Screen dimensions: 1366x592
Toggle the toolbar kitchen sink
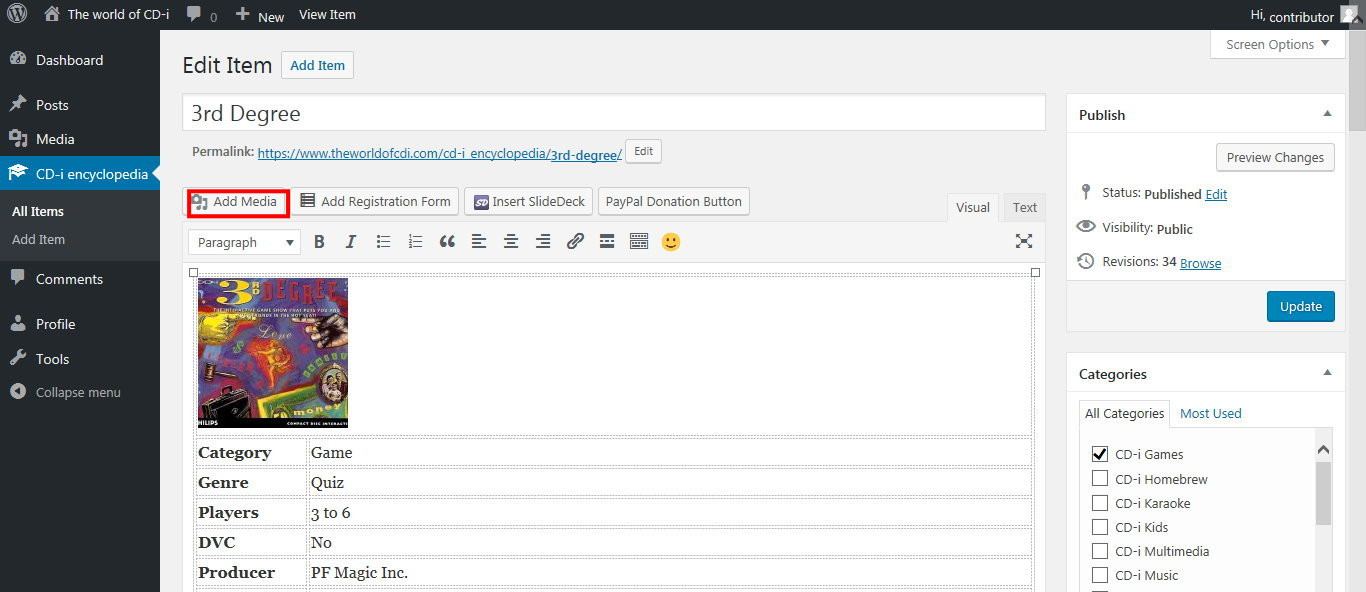pos(639,242)
